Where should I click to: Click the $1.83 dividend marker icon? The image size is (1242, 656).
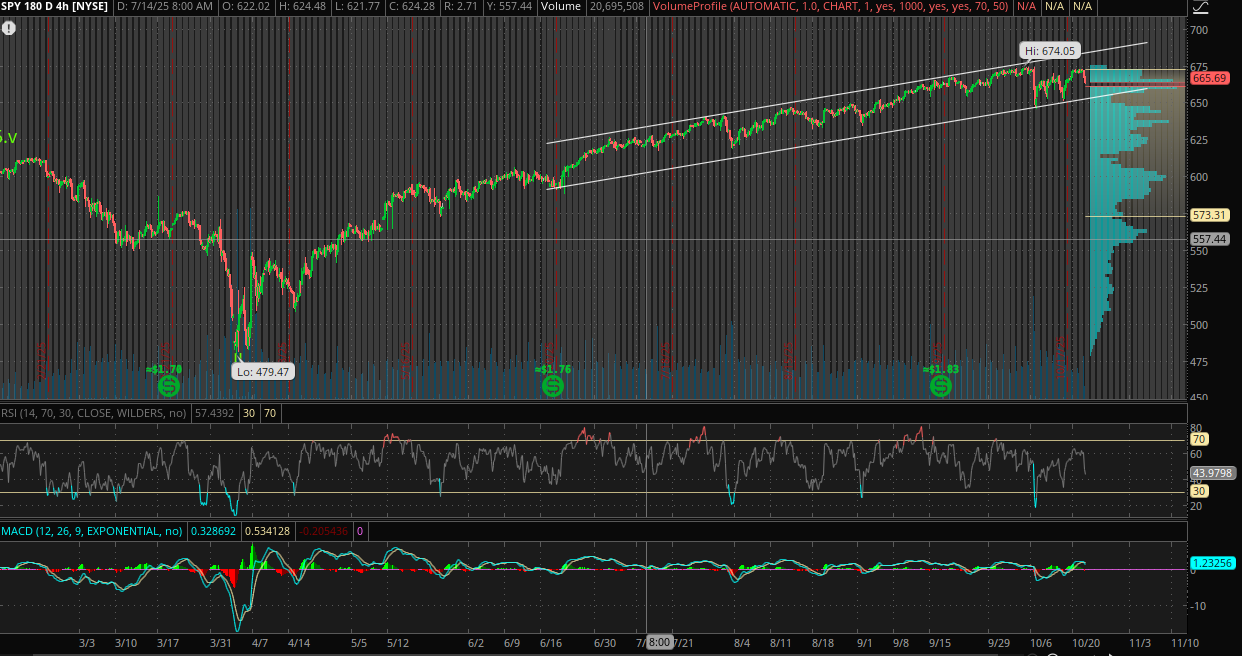click(940, 385)
